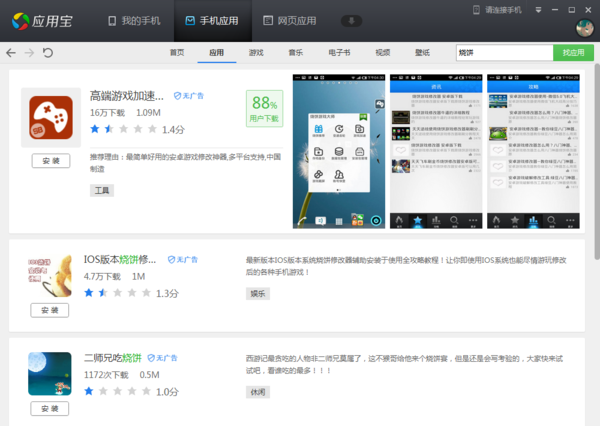600x426 pixels.
Task: Open the IOS版本烧饼修 app title
Action: pyautogui.click(x=120, y=260)
